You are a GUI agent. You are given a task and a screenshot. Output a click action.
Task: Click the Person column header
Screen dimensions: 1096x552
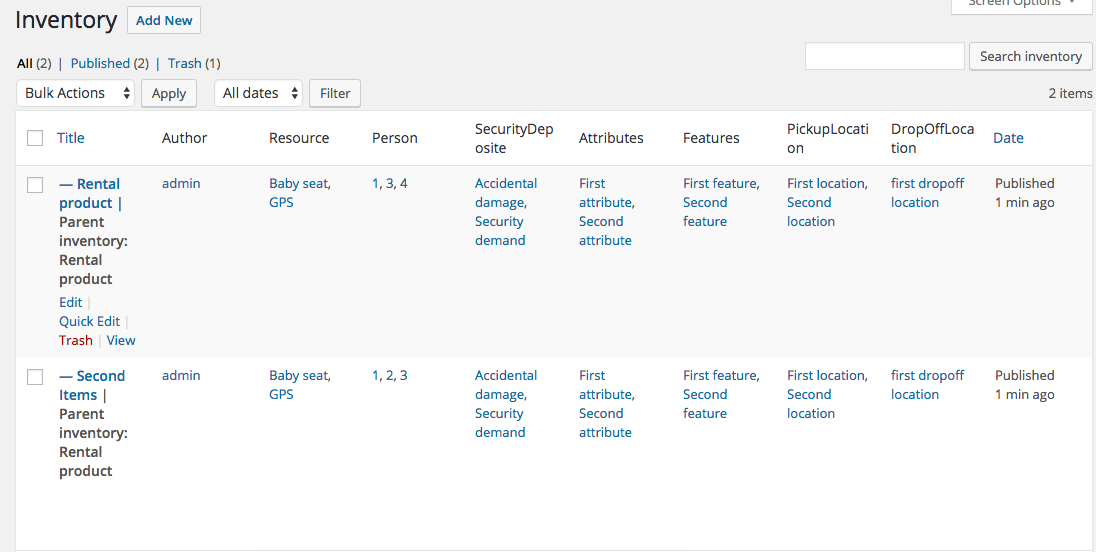[x=395, y=138]
